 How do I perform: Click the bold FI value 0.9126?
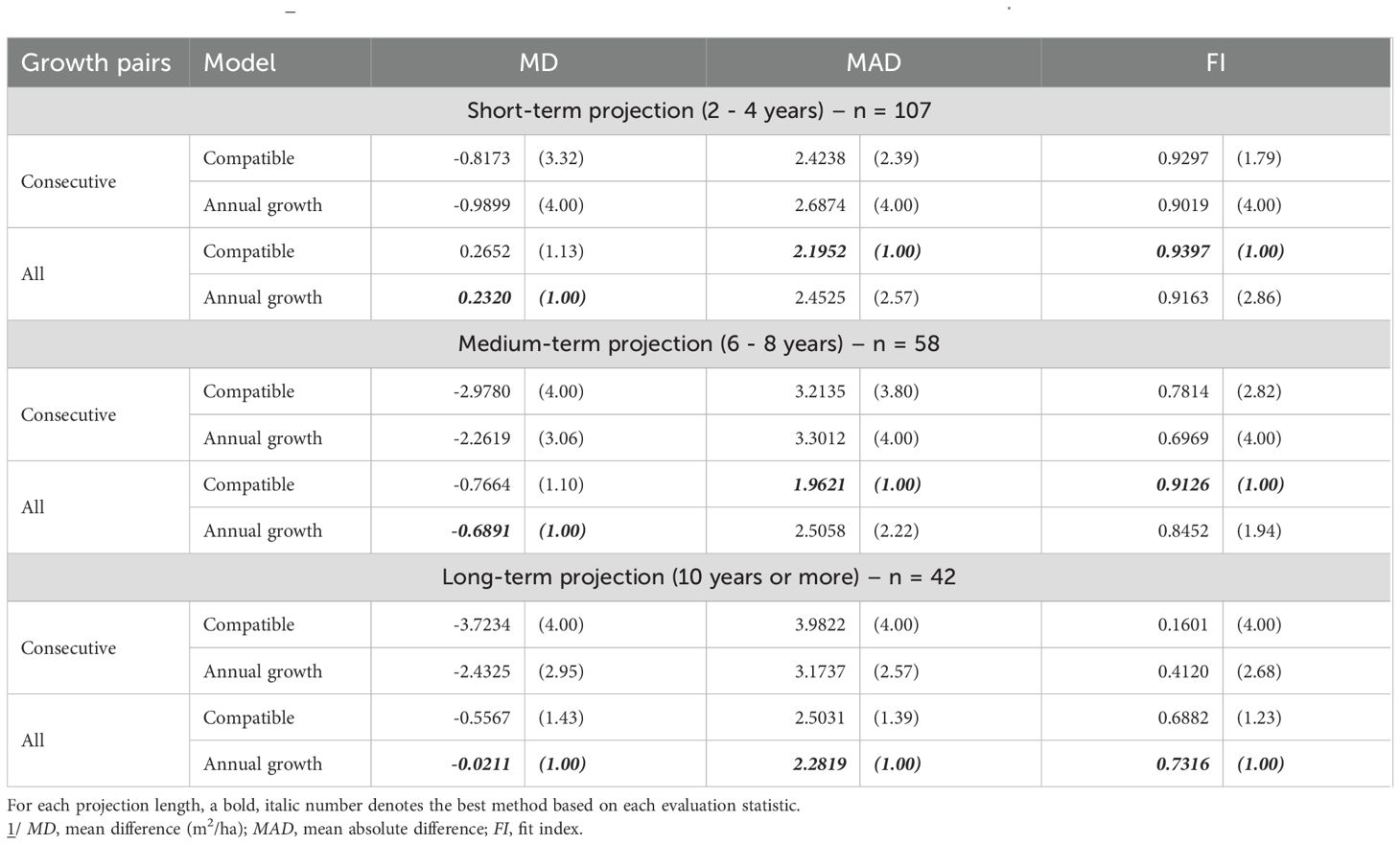[1183, 484]
